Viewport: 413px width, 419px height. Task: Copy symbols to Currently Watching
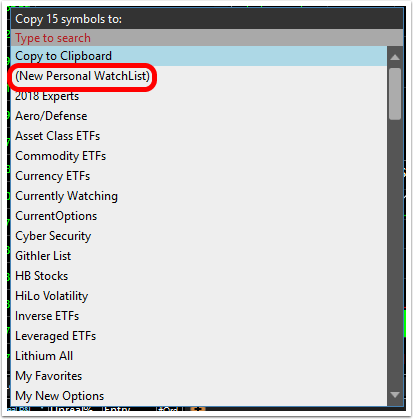pyautogui.click(x=199, y=196)
